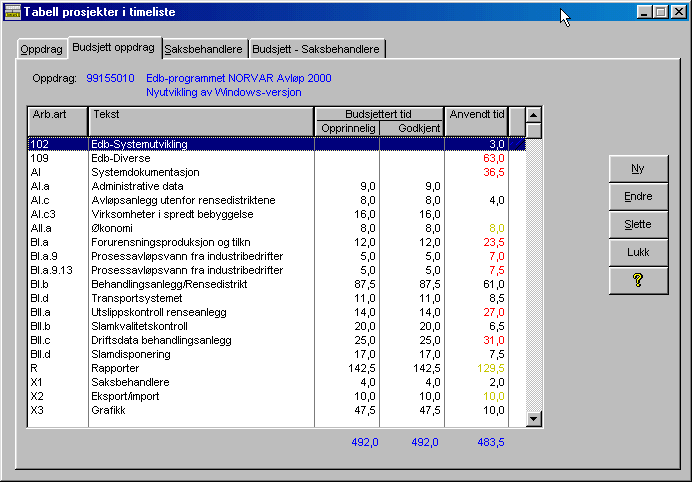Click the scroll down arrow of the table
The image size is (692, 482).
click(534, 418)
